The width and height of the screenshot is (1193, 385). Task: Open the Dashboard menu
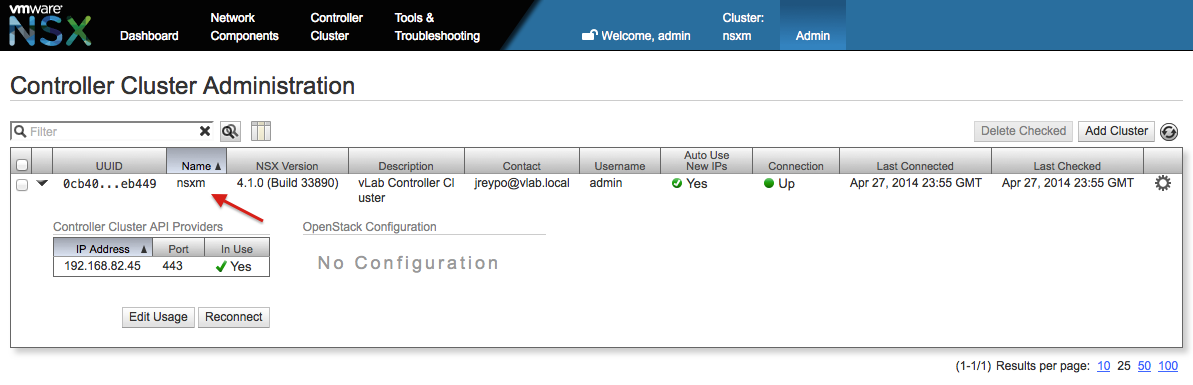(x=149, y=36)
